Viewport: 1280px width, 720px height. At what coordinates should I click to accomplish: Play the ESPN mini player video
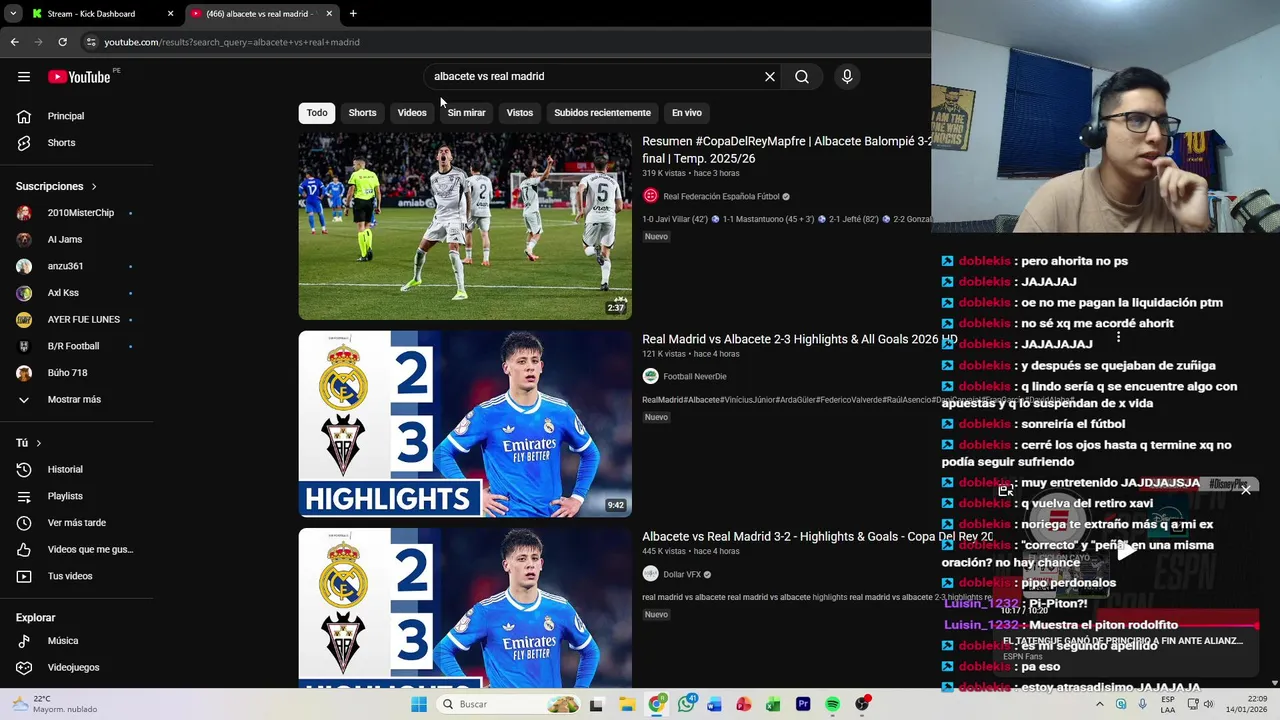[x=1126, y=549]
